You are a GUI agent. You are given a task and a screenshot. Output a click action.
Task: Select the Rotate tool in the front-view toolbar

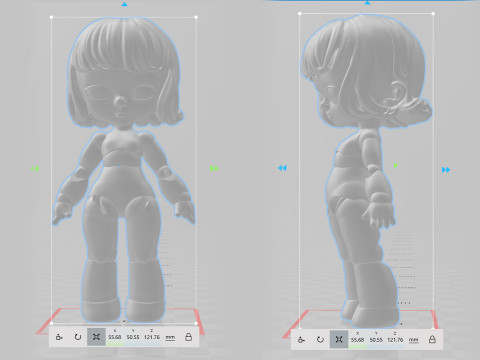point(78,337)
